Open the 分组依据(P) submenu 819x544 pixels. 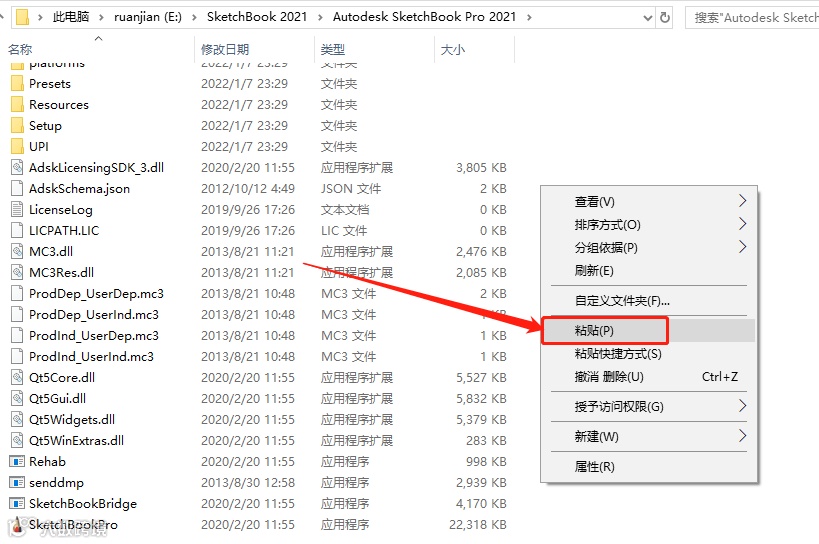point(649,247)
